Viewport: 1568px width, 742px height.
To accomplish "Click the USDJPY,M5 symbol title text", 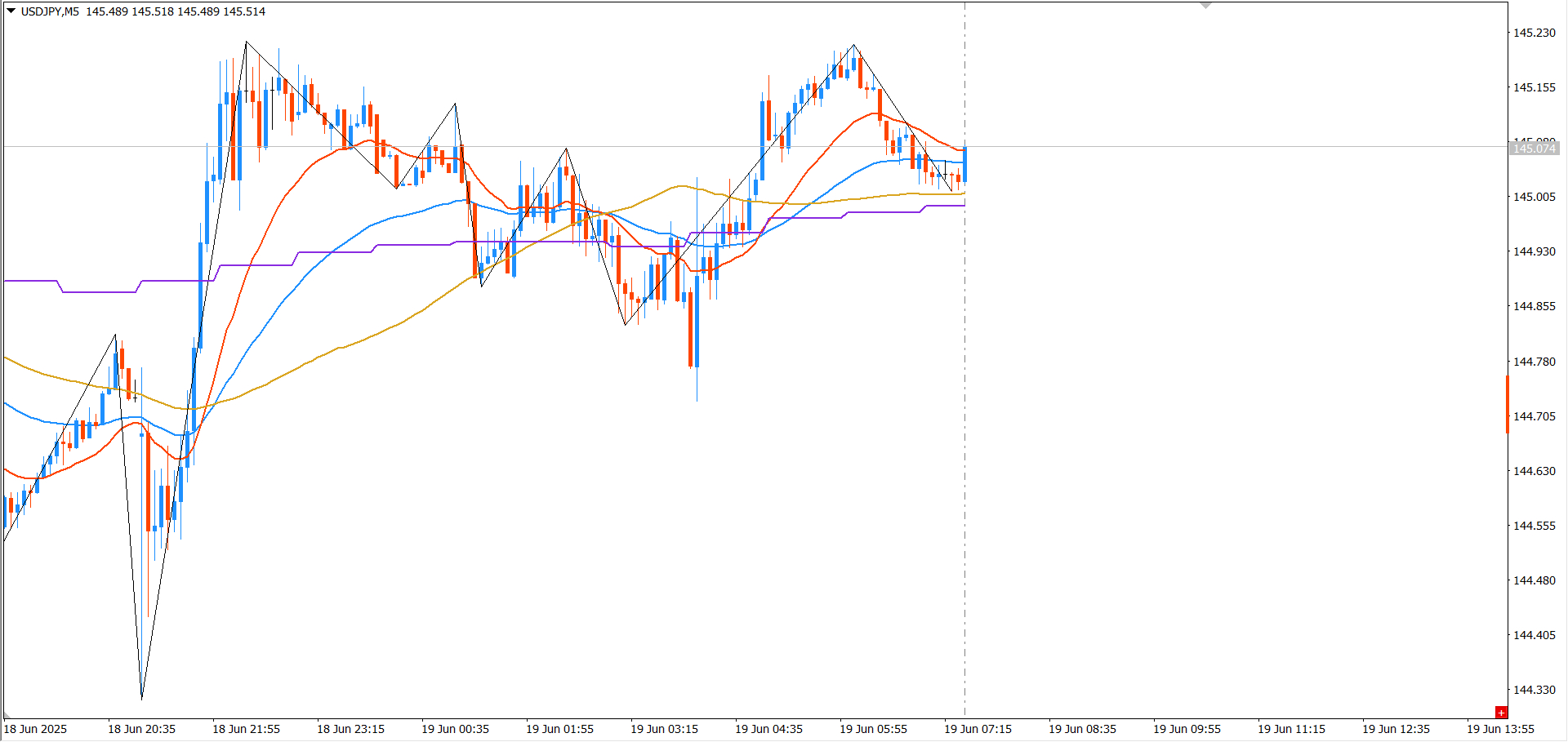I will [x=50, y=11].
